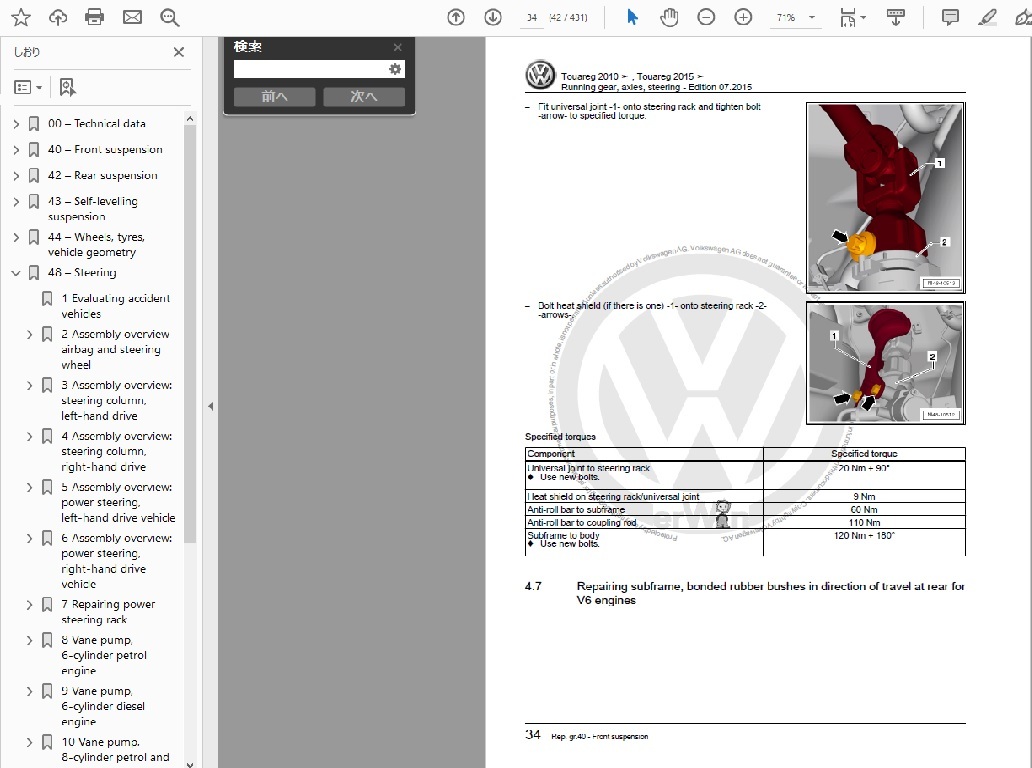Close the 検索 search box

398,47
